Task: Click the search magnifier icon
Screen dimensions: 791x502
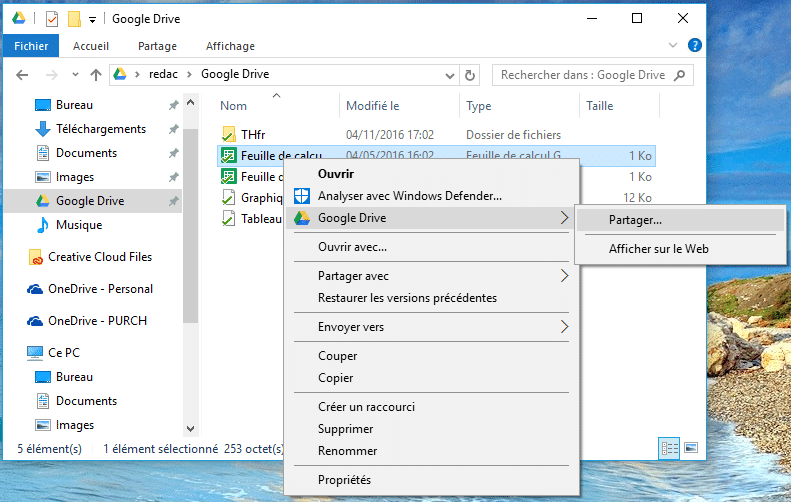Action: point(680,75)
